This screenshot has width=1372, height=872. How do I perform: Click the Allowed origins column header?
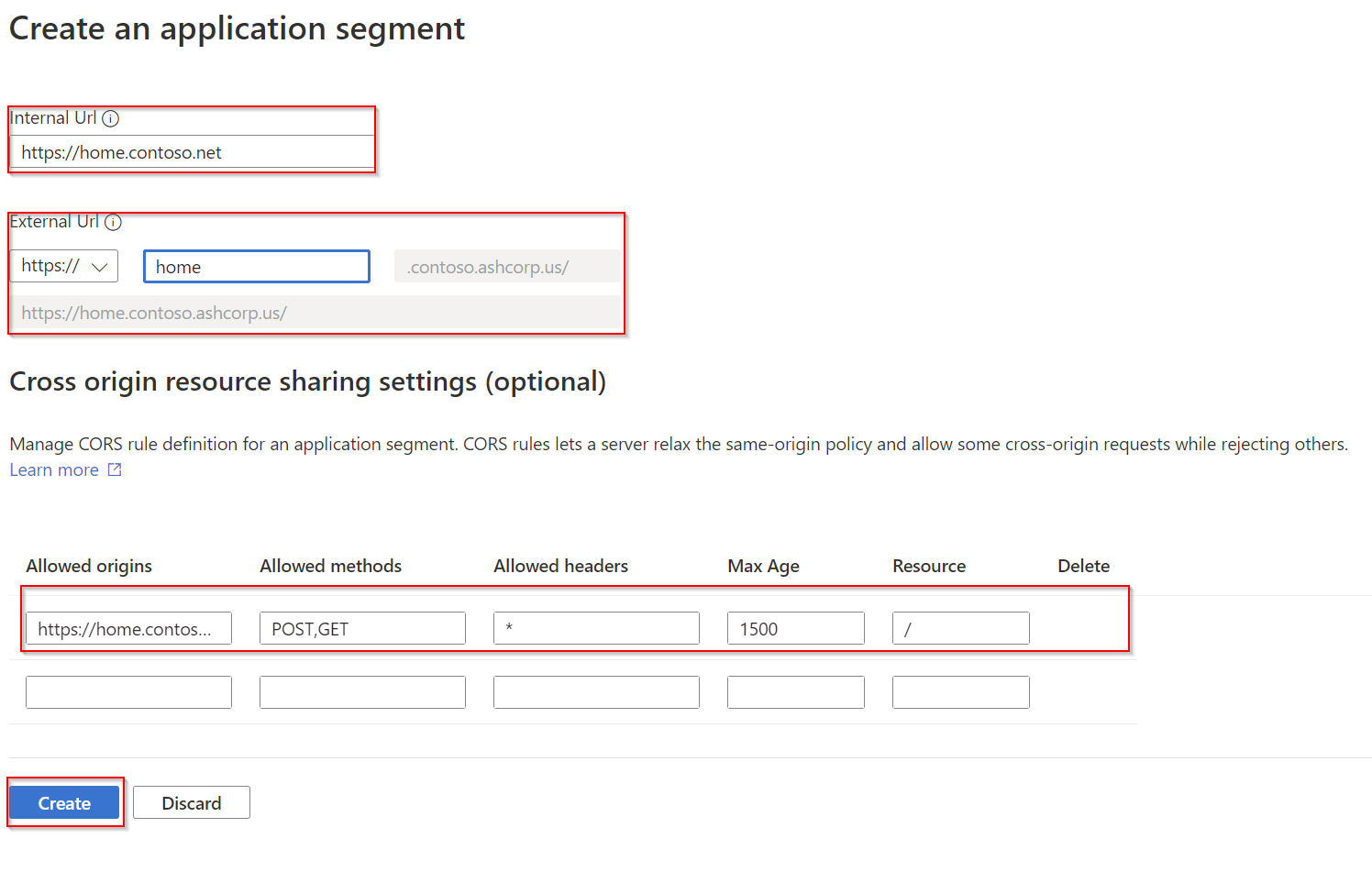point(88,566)
